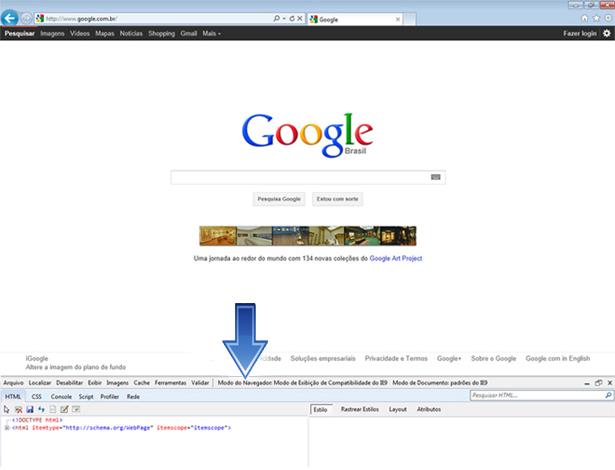Switch to the Script tab
The width and height of the screenshot is (615, 470).
click(x=86, y=397)
